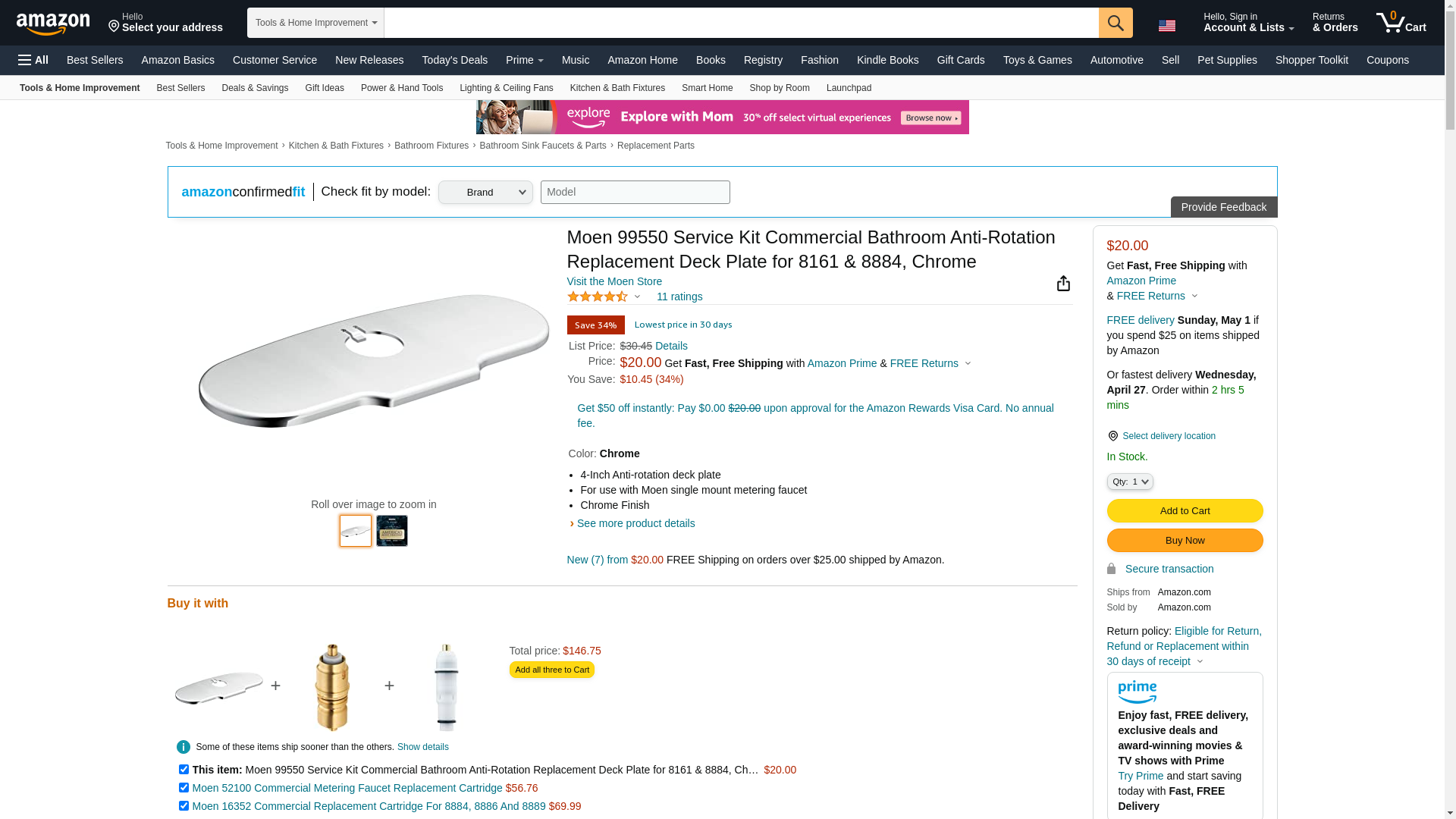
Task: Open the Brand dropdown in confirmed fit
Action: (485, 193)
